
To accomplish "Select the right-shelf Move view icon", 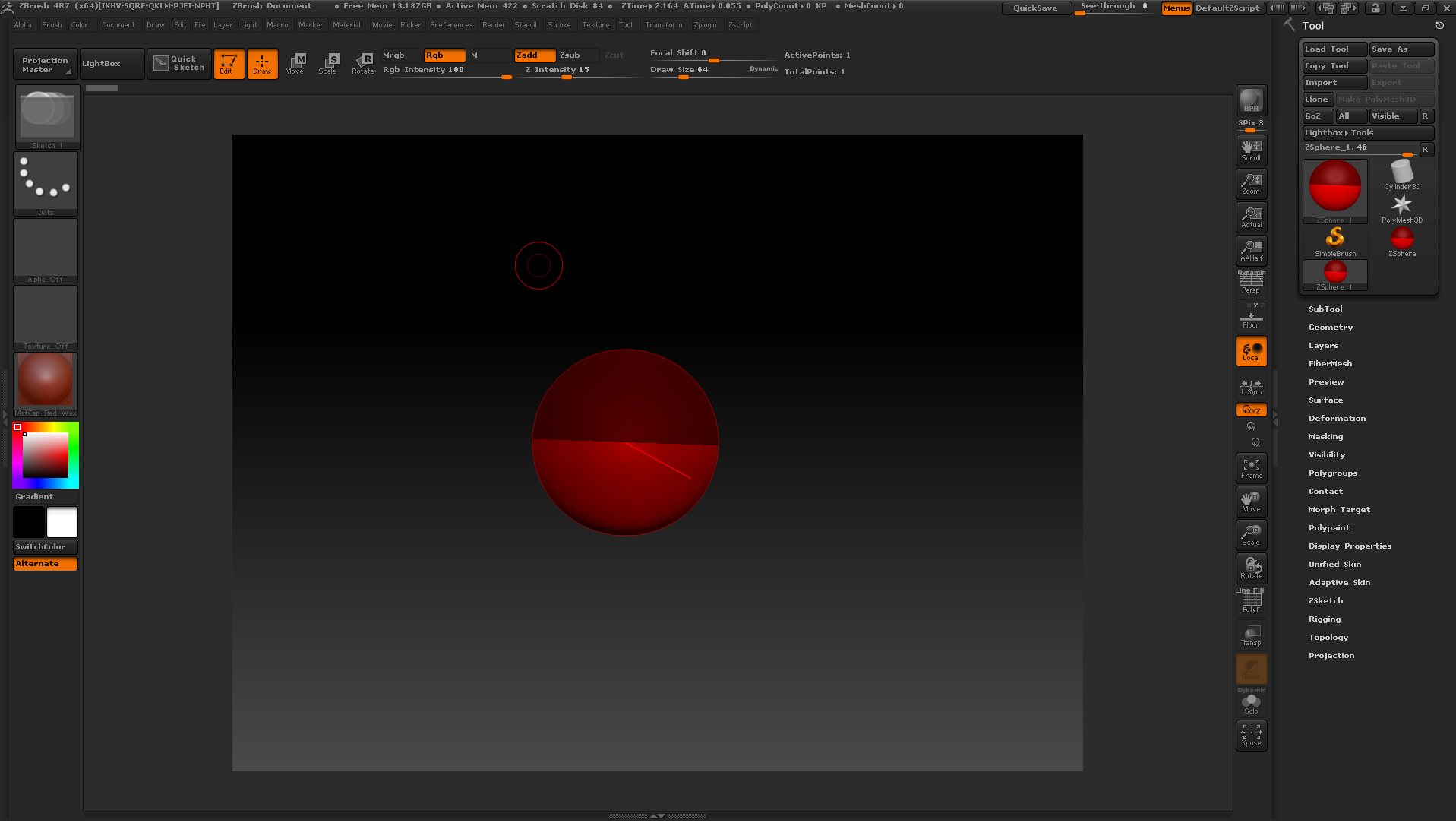I will coord(1251,502).
